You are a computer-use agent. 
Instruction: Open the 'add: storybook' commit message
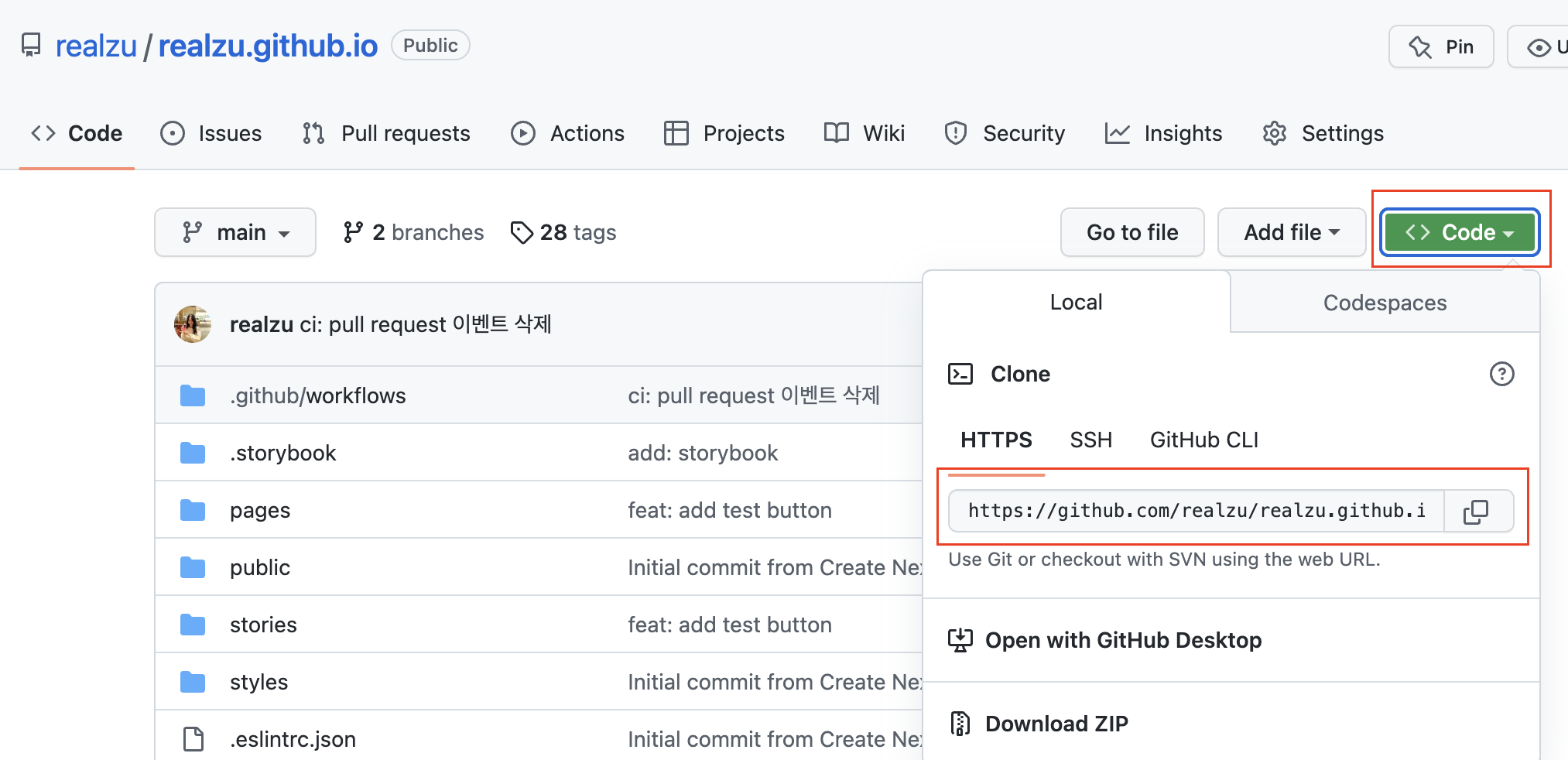pos(703,453)
